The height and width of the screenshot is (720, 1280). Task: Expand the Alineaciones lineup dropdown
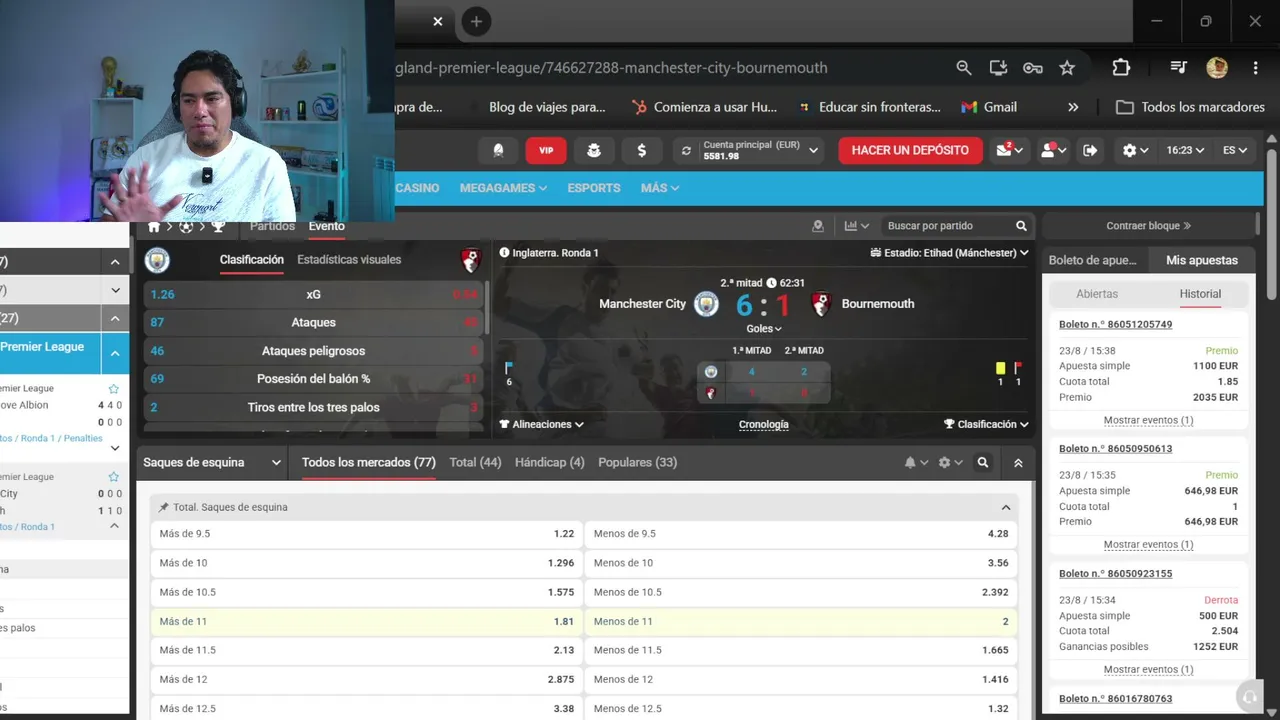coord(542,424)
